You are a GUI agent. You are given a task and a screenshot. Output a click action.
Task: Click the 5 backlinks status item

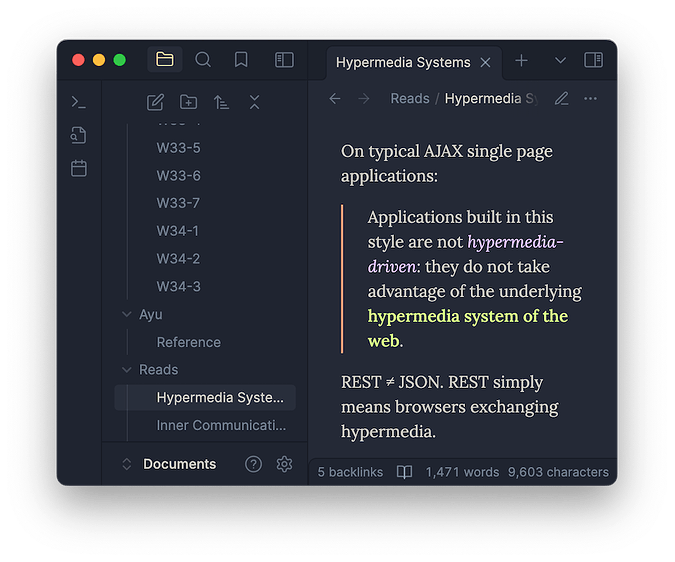coord(350,472)
